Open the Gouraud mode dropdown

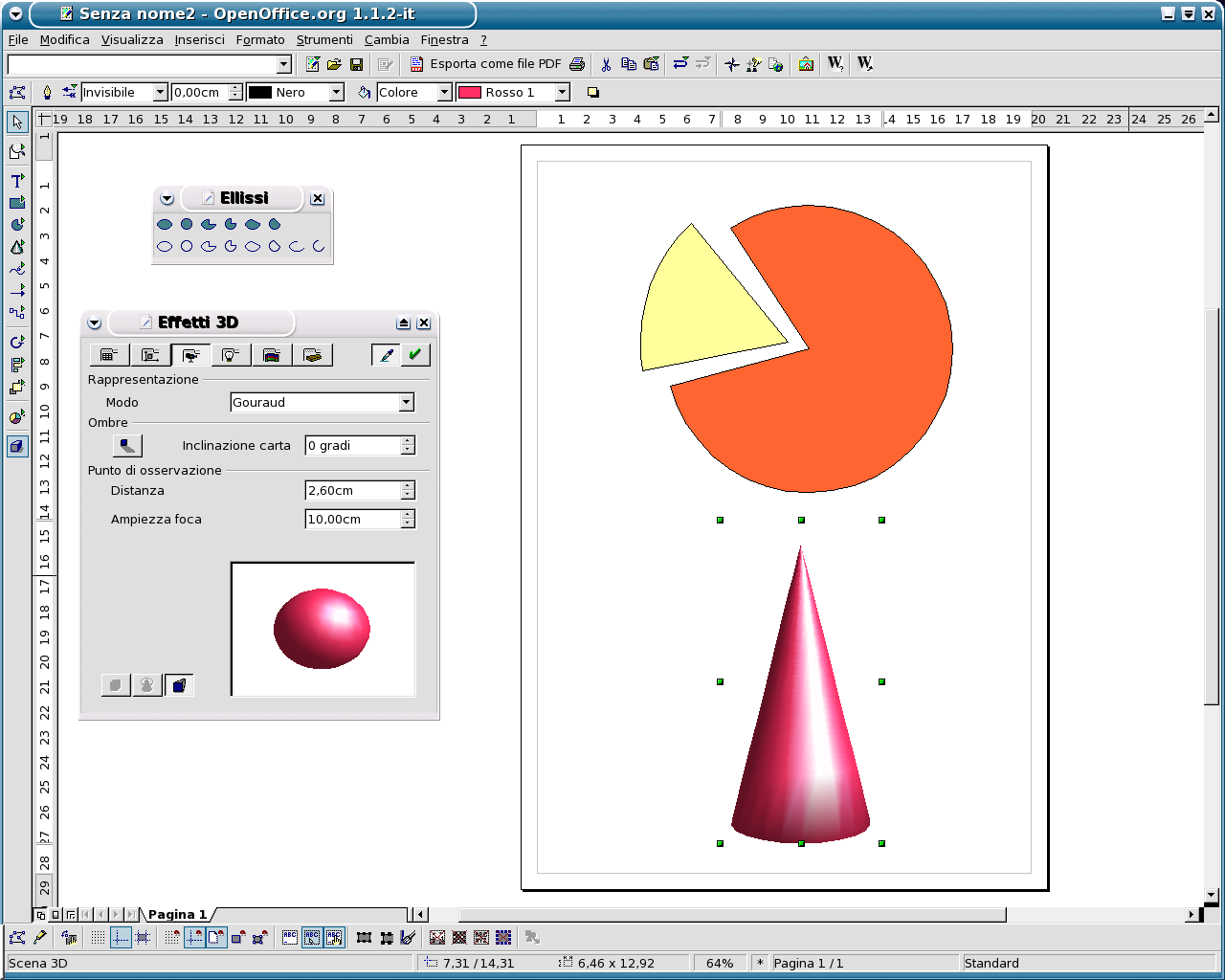[x=406, y=403]
